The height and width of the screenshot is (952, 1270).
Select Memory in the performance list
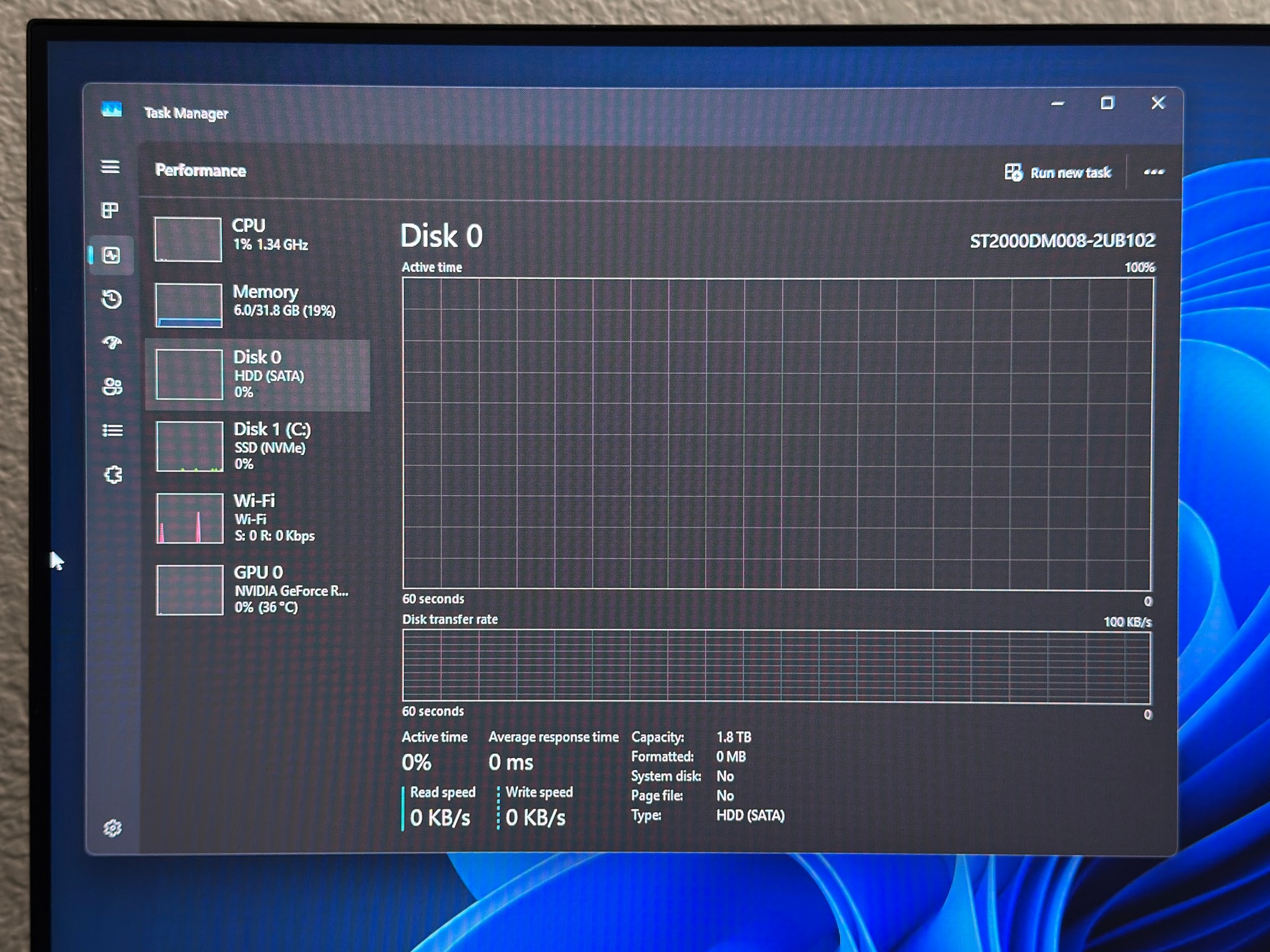point(257,305)
